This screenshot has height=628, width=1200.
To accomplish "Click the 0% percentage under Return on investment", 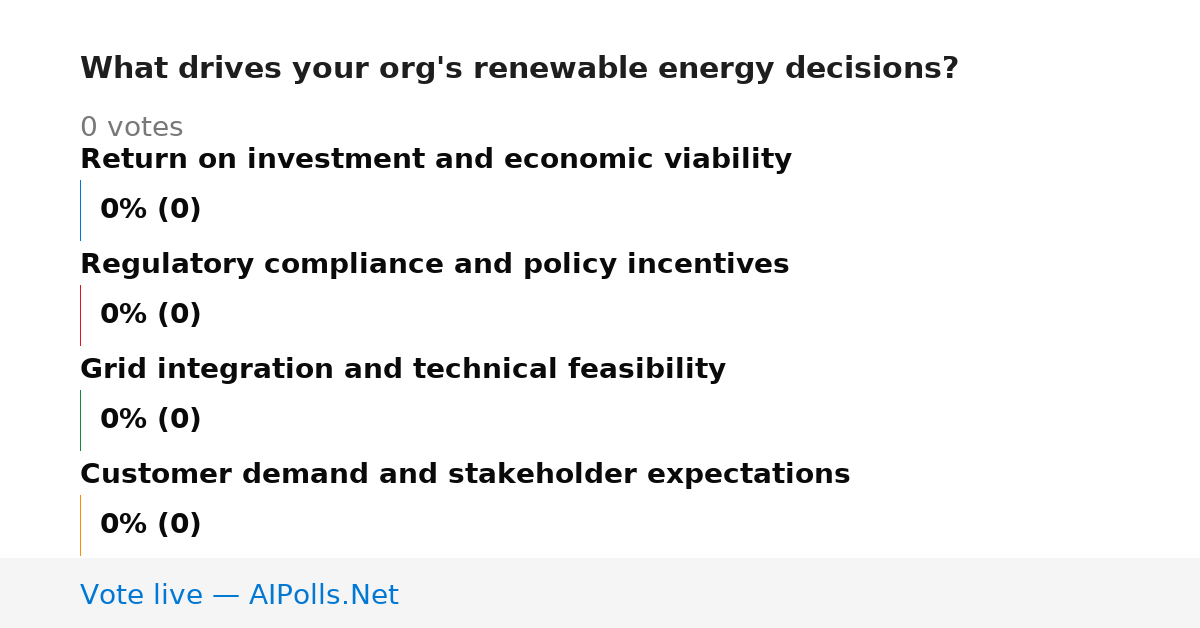I will click(124, 210).
